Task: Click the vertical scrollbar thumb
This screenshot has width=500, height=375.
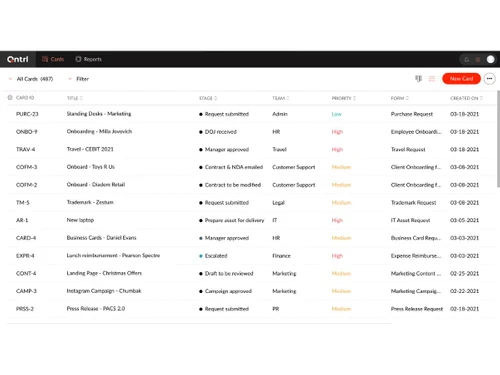Action: pyautogui.click(x=498, y=139)
